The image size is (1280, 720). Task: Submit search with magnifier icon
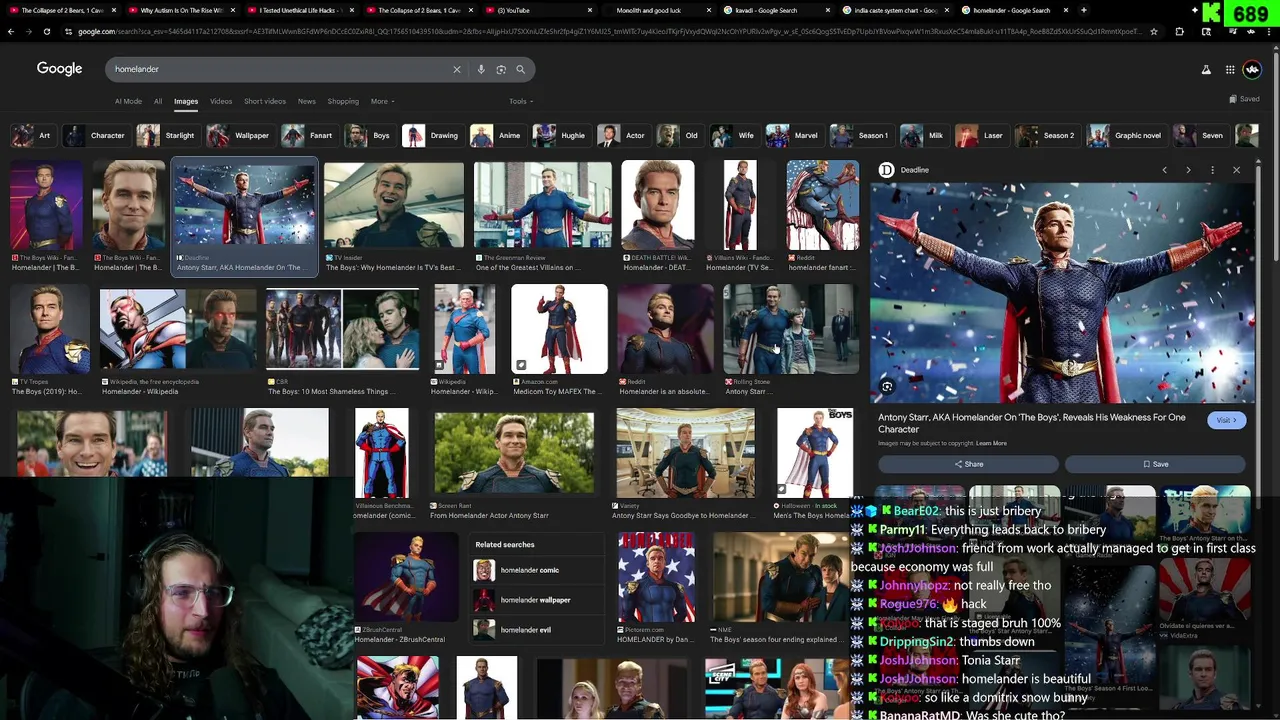tap(520, 69)
